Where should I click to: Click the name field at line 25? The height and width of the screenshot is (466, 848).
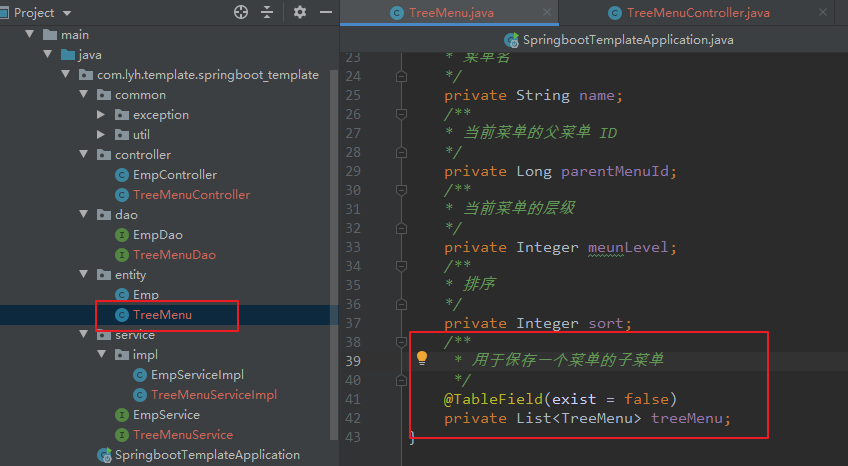tap(597, 96)
